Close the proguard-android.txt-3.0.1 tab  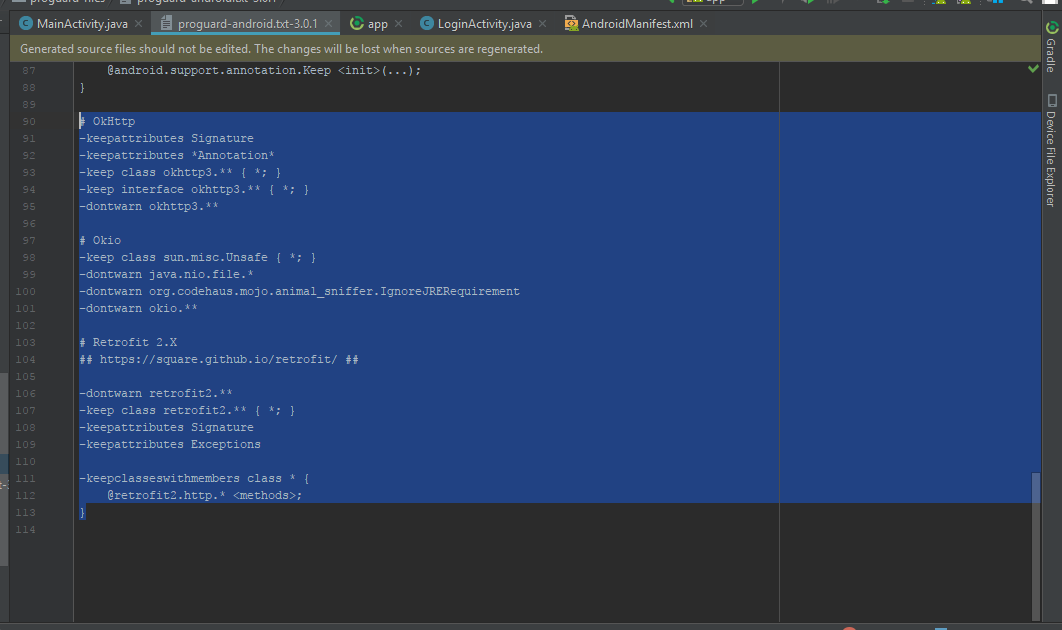328,24
